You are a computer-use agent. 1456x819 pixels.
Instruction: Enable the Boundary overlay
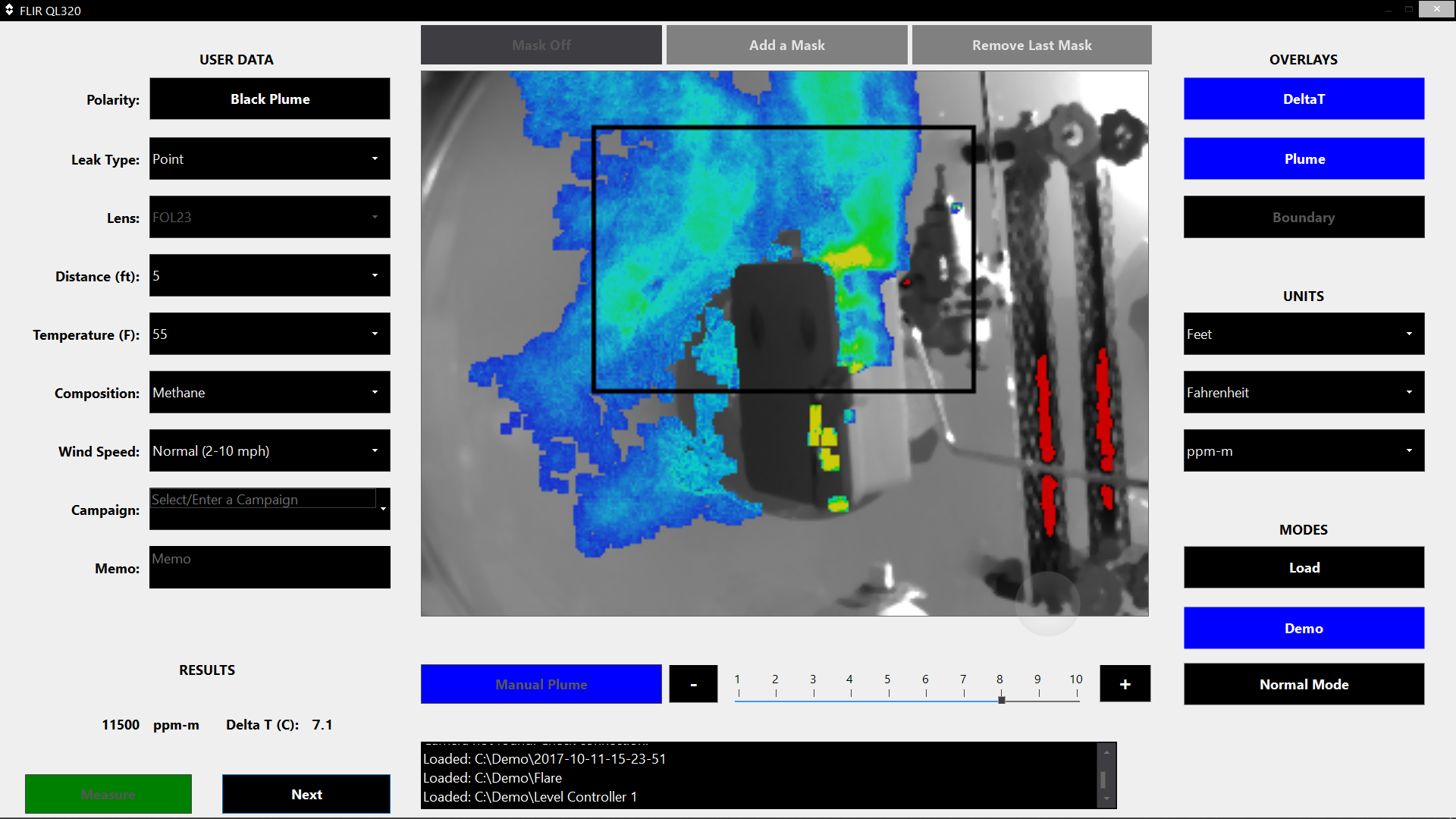1304,217
